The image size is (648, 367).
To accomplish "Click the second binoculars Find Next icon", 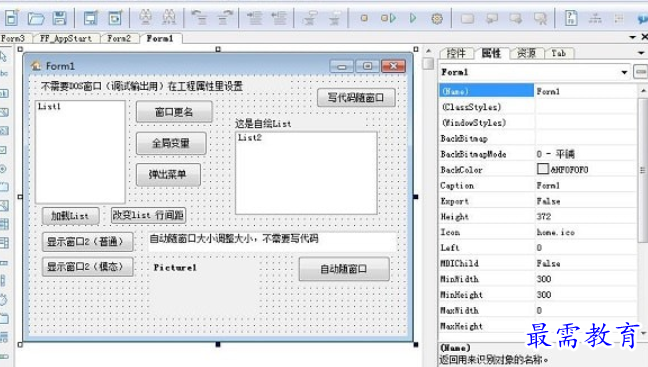I will [x=169, y=18].
